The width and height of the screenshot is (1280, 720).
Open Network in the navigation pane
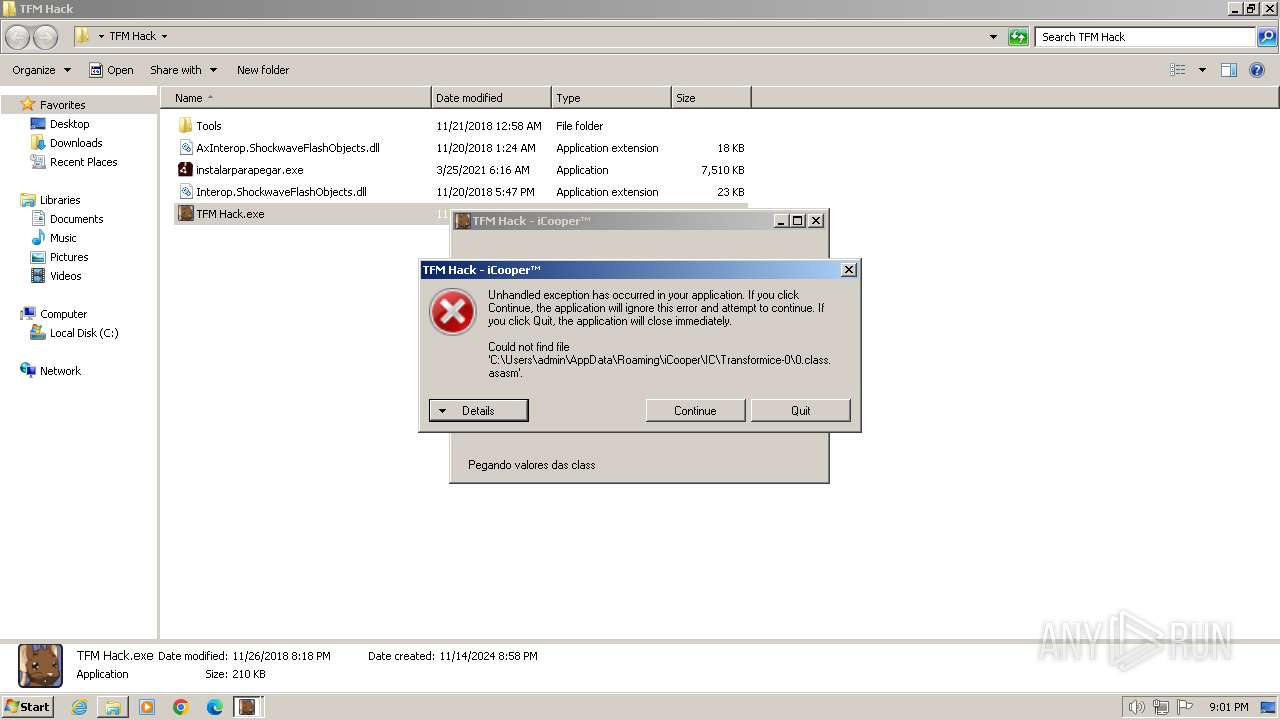60,371
